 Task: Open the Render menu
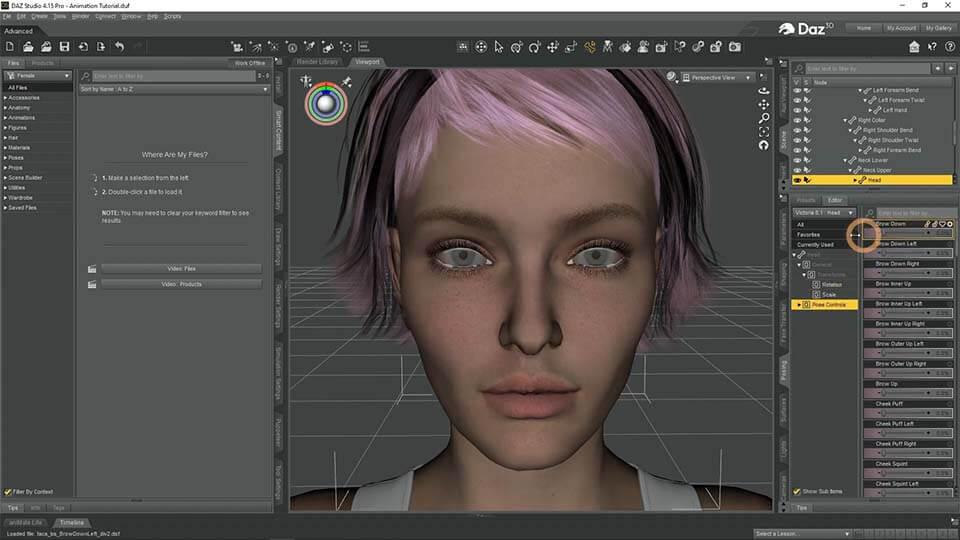[x=81, y=17]
